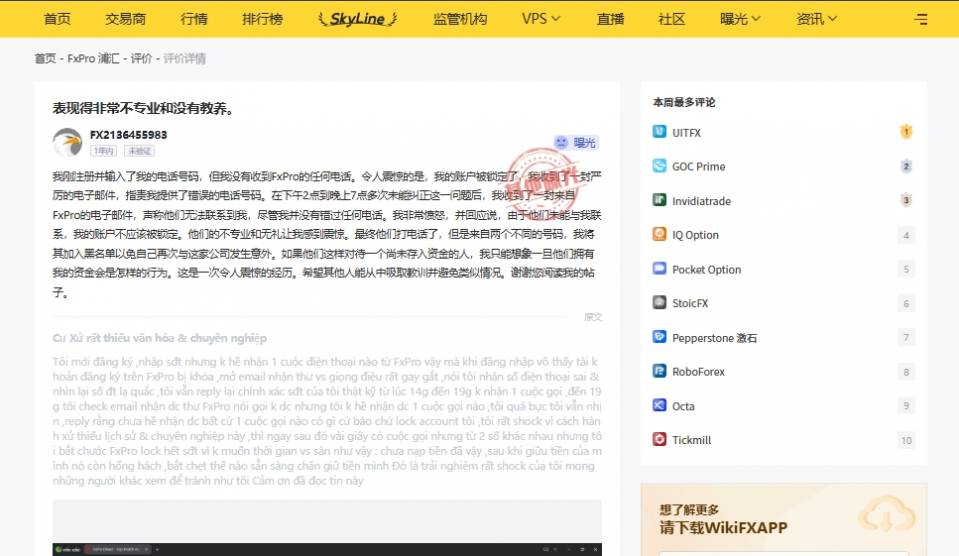Screen dimensions: 959x556
Task: Open the Tickmill broker name link
Action: [692, 440]
